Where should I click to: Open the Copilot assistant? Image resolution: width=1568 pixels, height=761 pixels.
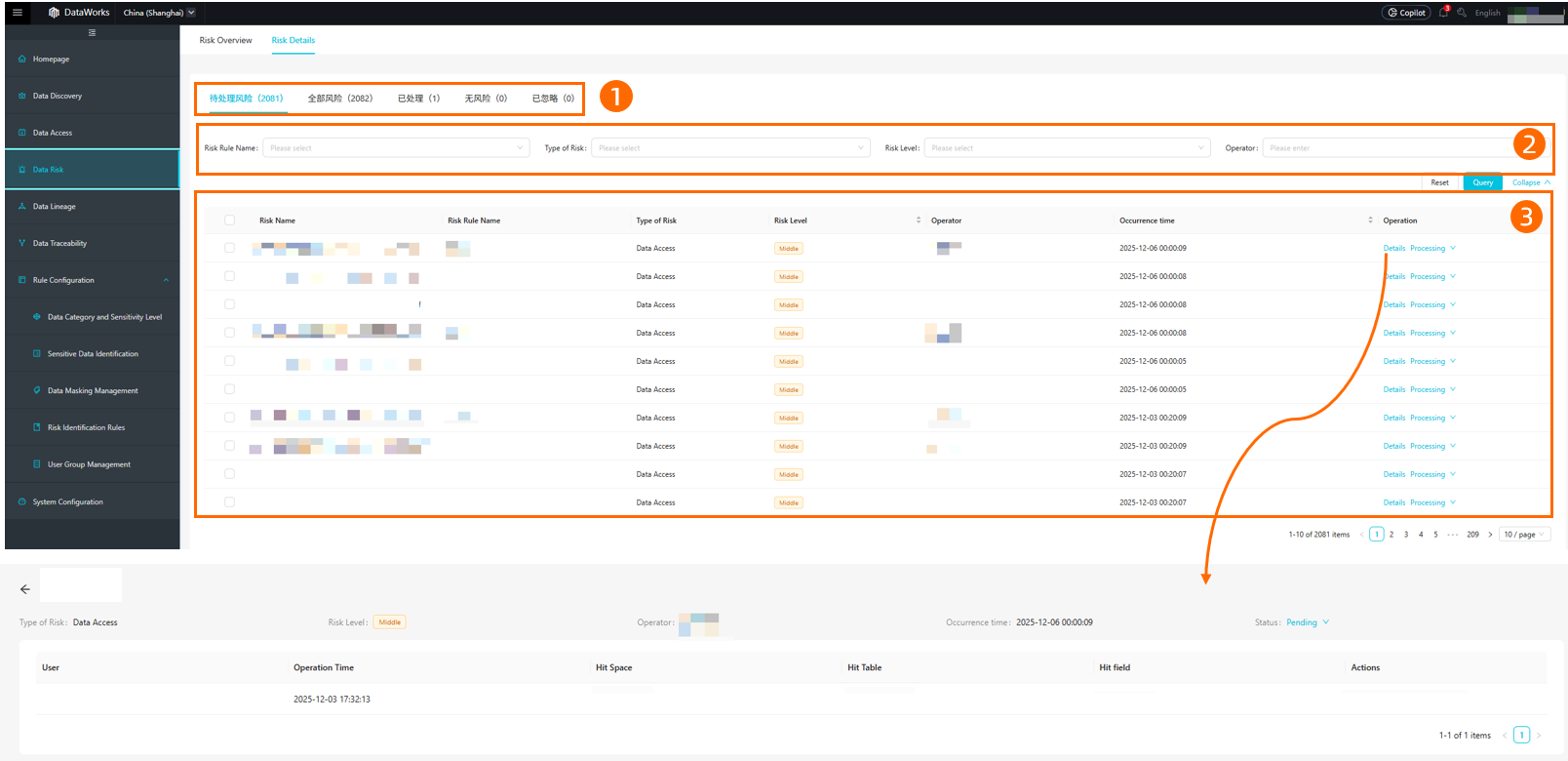pyautogui.click(x=1406, y=13)
